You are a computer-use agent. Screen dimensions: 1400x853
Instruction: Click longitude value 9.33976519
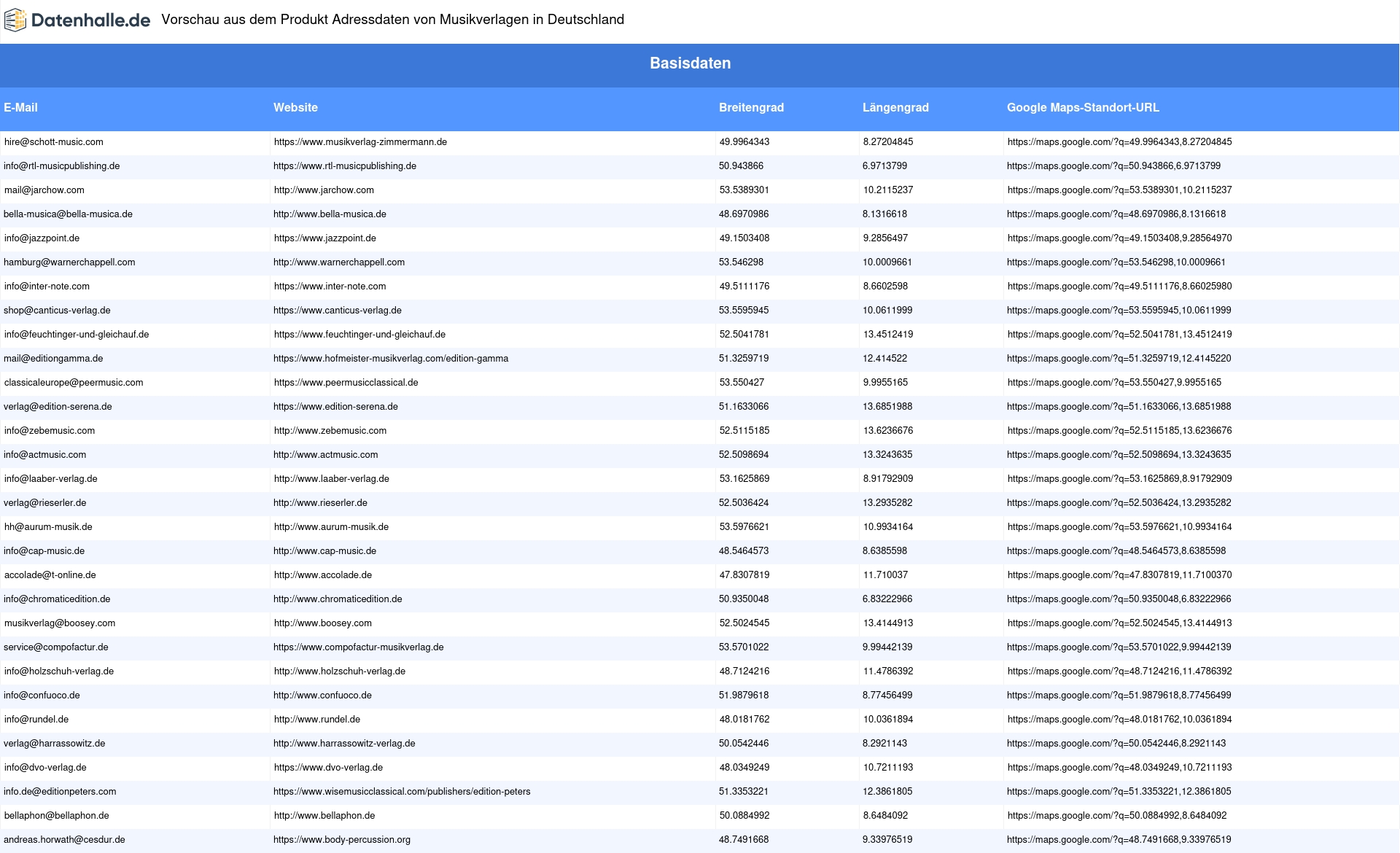tap(887, 840)
